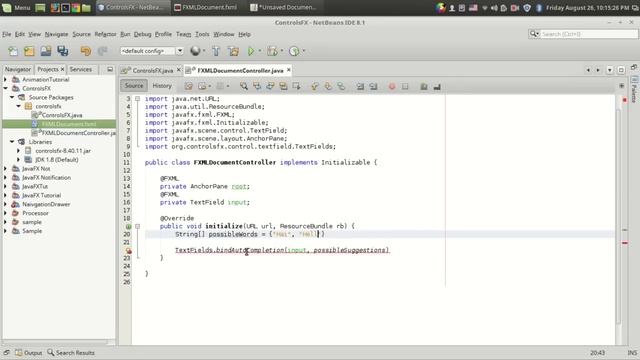Expand the controlsfx-8.40.11.jar node

[18, 151]
